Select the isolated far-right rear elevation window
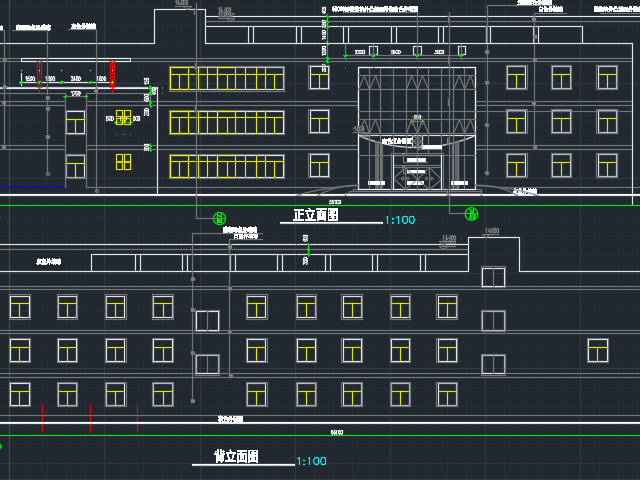This screenshot has width=640, height=480. pyautogui.click(x=598, y=350)
